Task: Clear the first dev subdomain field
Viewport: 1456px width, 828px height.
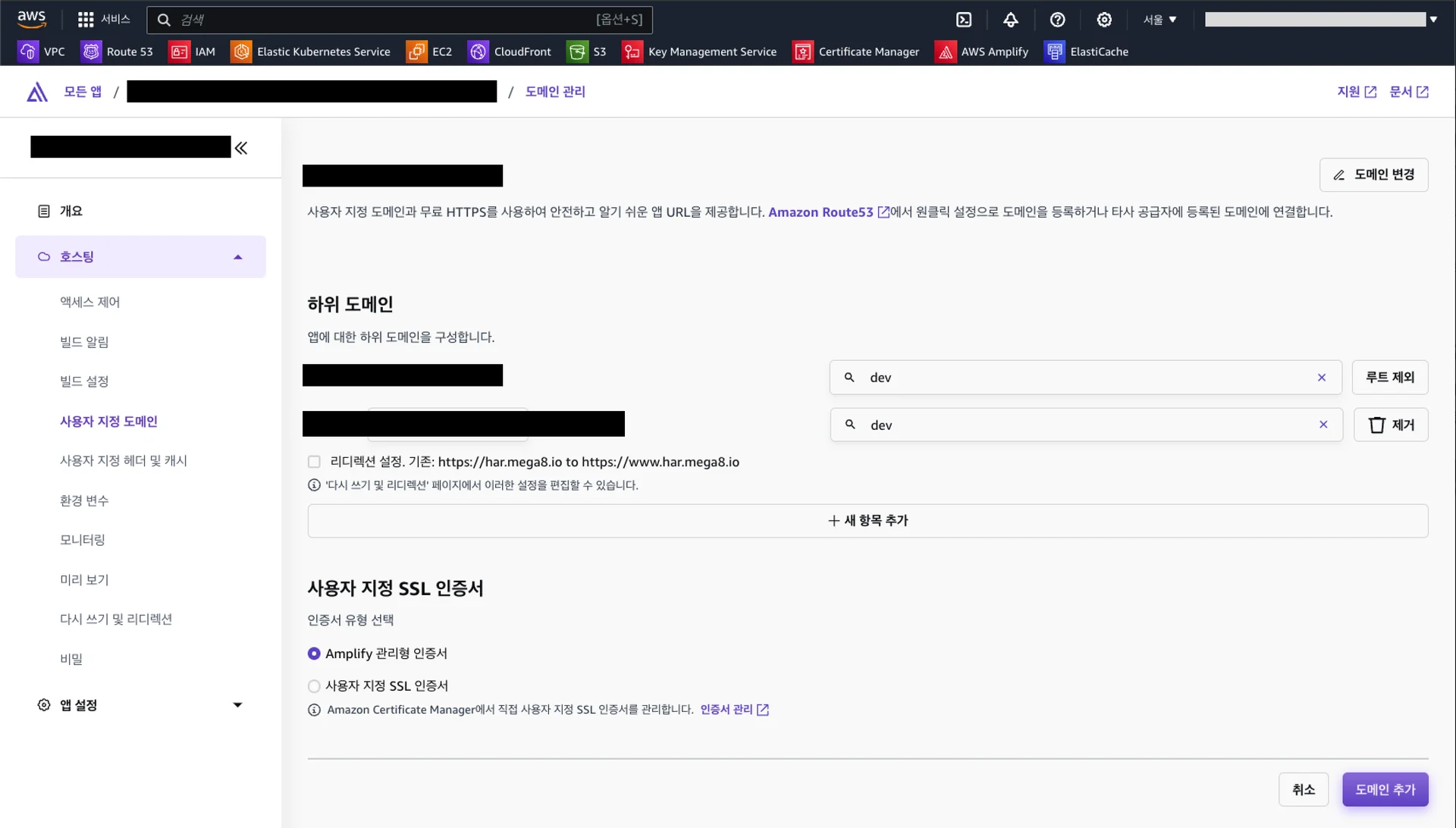Action: pyautogui.click(x=1322, y=378)
